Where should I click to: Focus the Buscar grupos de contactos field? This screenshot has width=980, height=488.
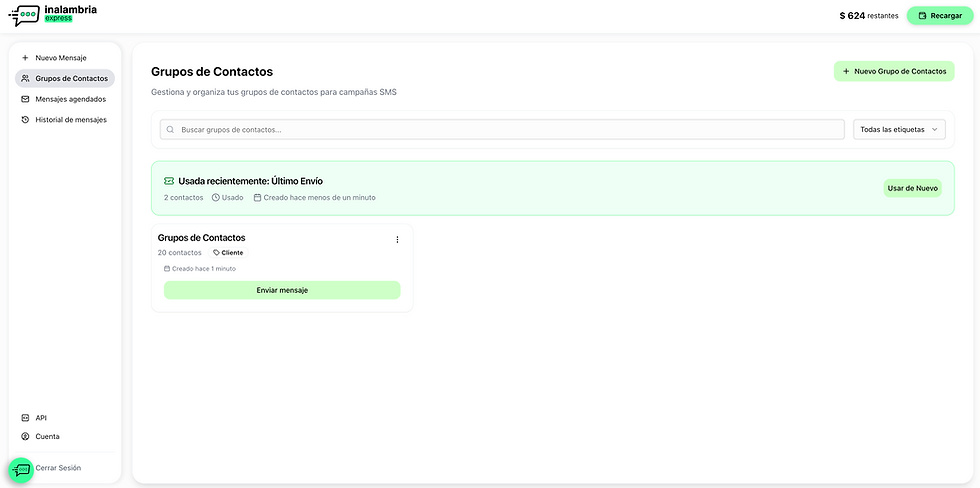[502, 129]
